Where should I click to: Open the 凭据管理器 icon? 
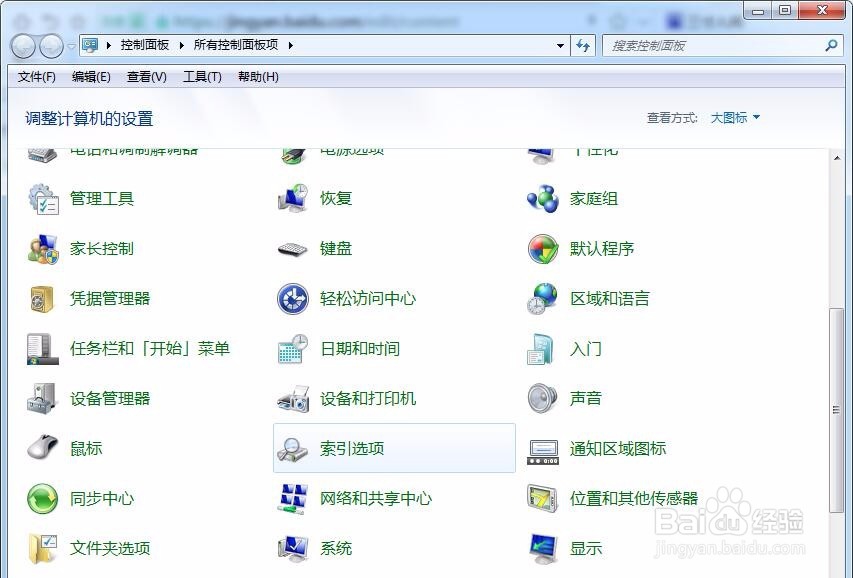pos(42,299)
